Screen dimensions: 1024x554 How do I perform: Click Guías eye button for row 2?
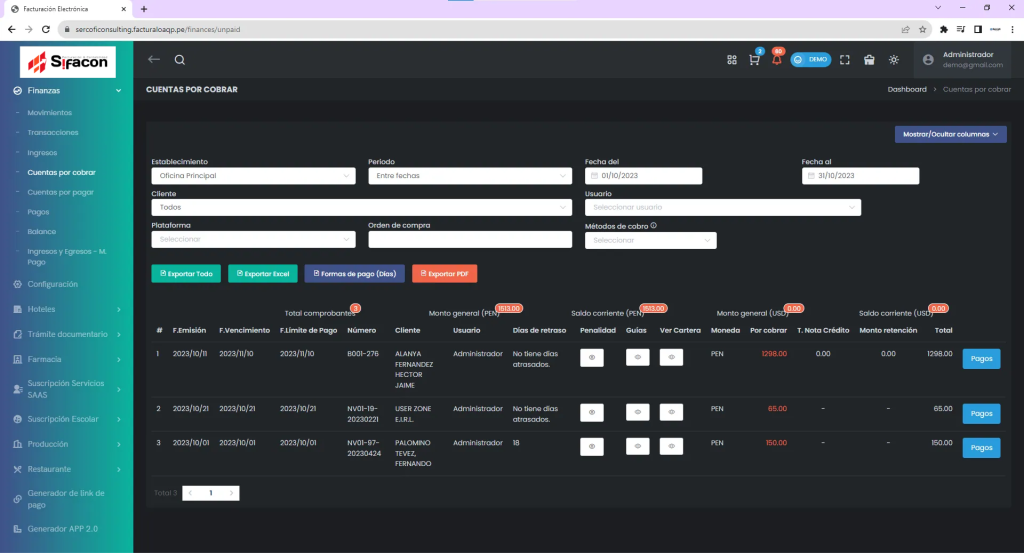pyautogui.click(x=637, y=412)
